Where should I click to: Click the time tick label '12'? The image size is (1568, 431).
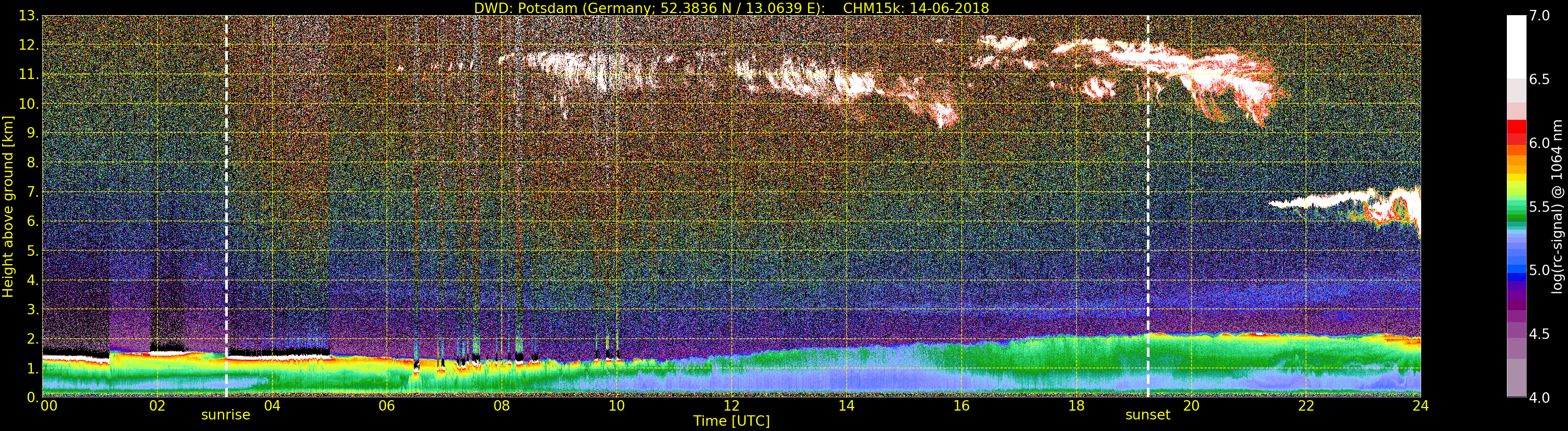tap(731, 406)
